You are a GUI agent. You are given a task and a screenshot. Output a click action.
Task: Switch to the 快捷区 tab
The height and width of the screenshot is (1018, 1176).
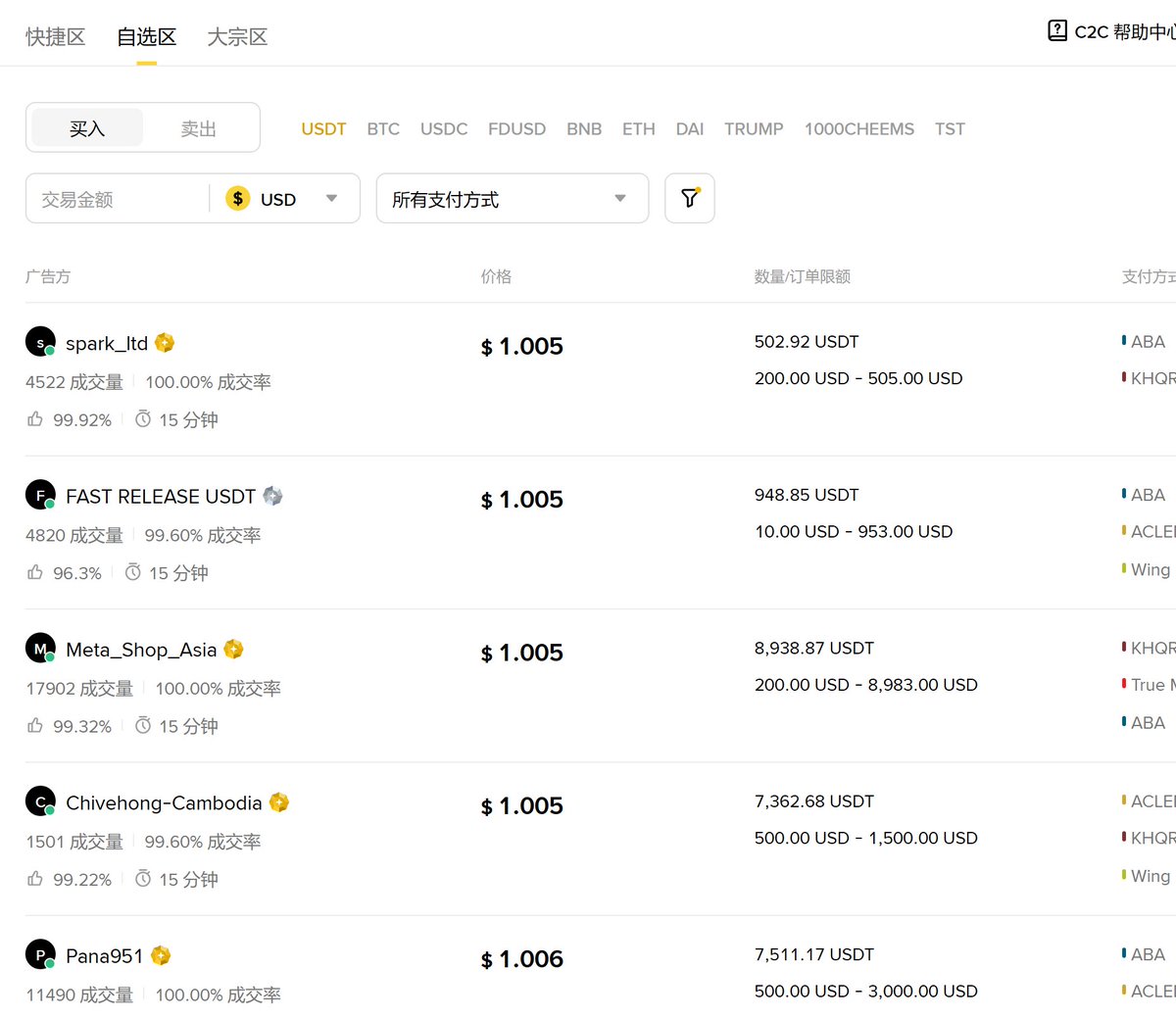[55, 36]
